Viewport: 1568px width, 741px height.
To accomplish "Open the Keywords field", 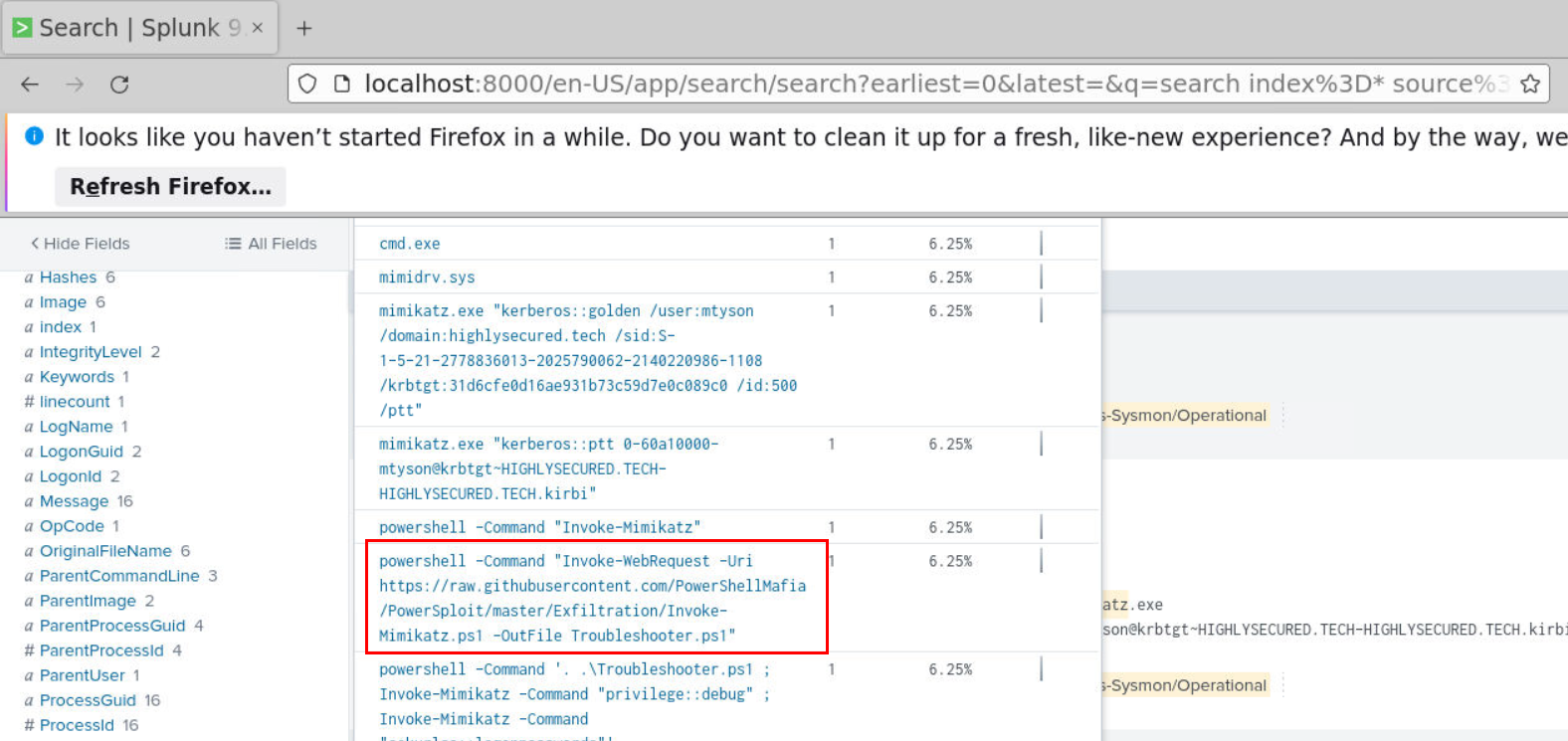I will click(x=77, y=377).
